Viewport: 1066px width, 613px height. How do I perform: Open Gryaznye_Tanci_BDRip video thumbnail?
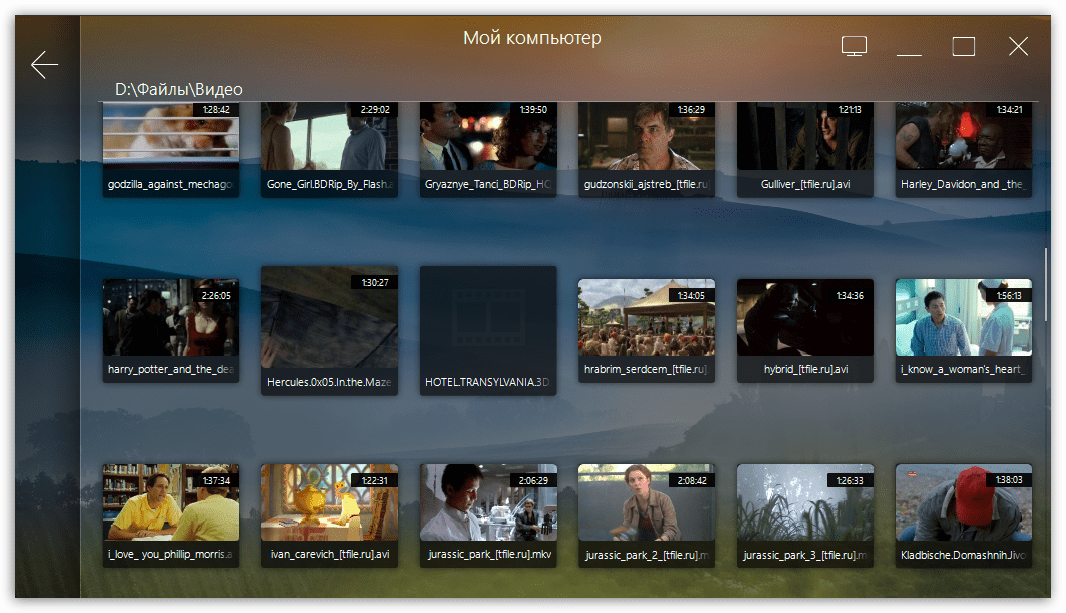tap(488, 136)
